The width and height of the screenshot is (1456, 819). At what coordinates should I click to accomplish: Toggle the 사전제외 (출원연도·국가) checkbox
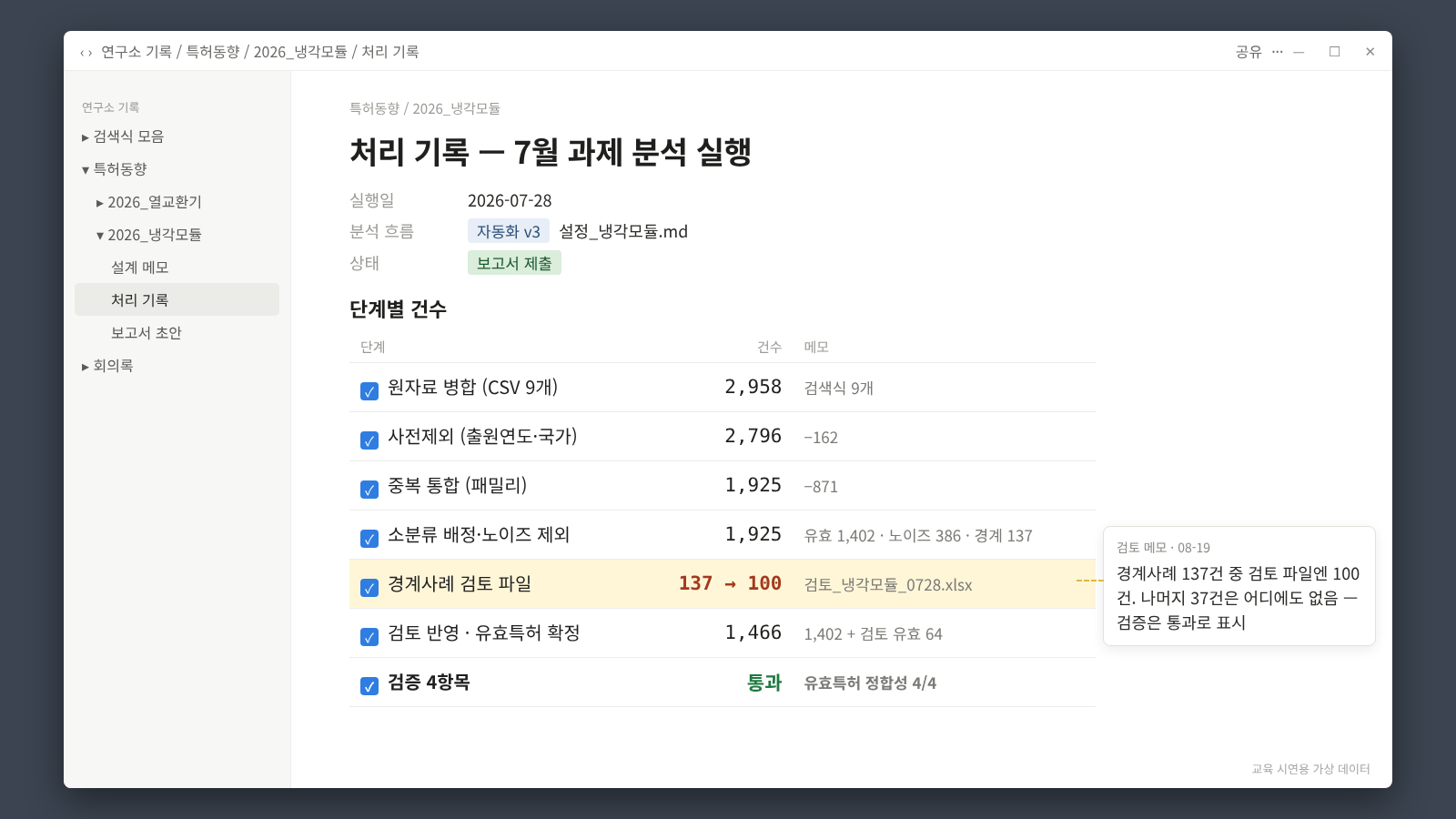click(x=369, y=440)
